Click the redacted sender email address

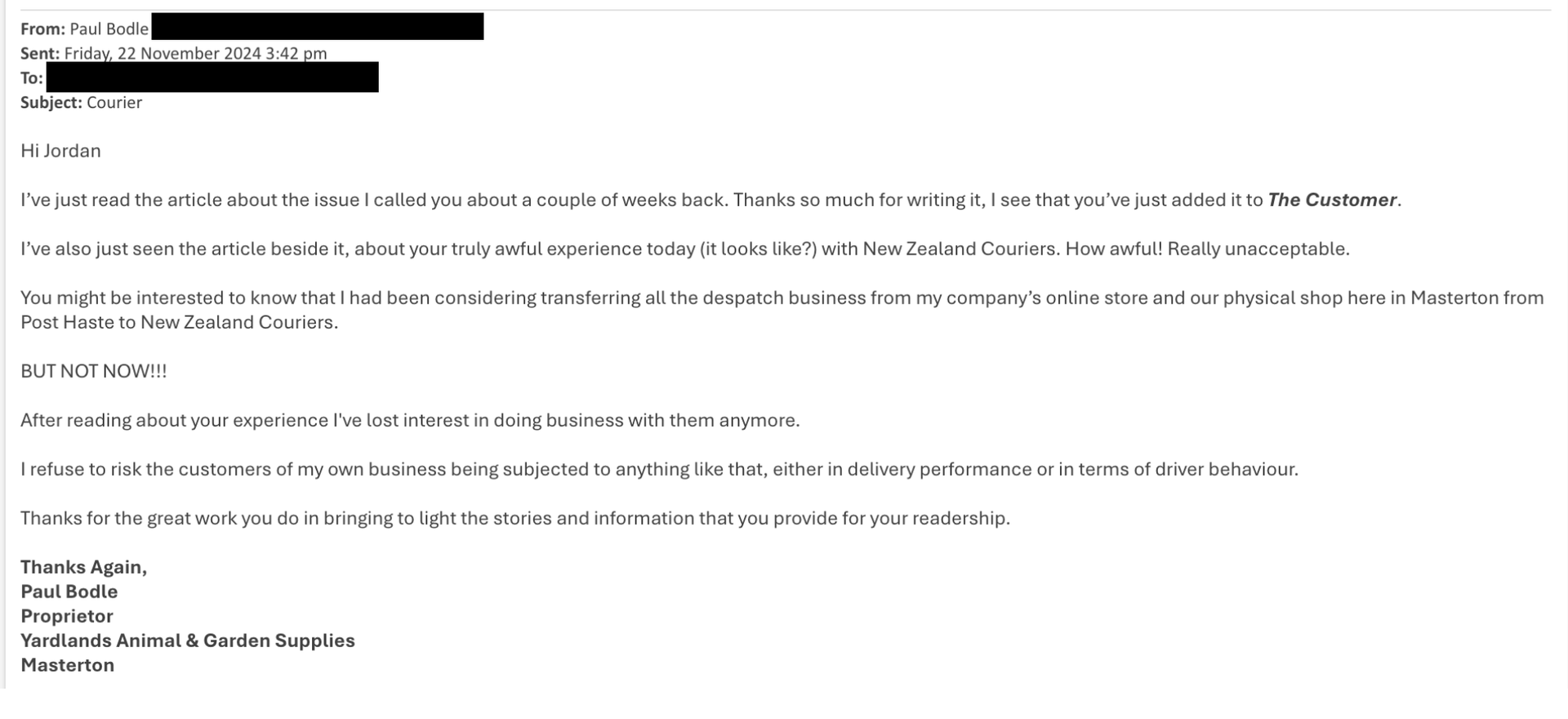(318, 26)
